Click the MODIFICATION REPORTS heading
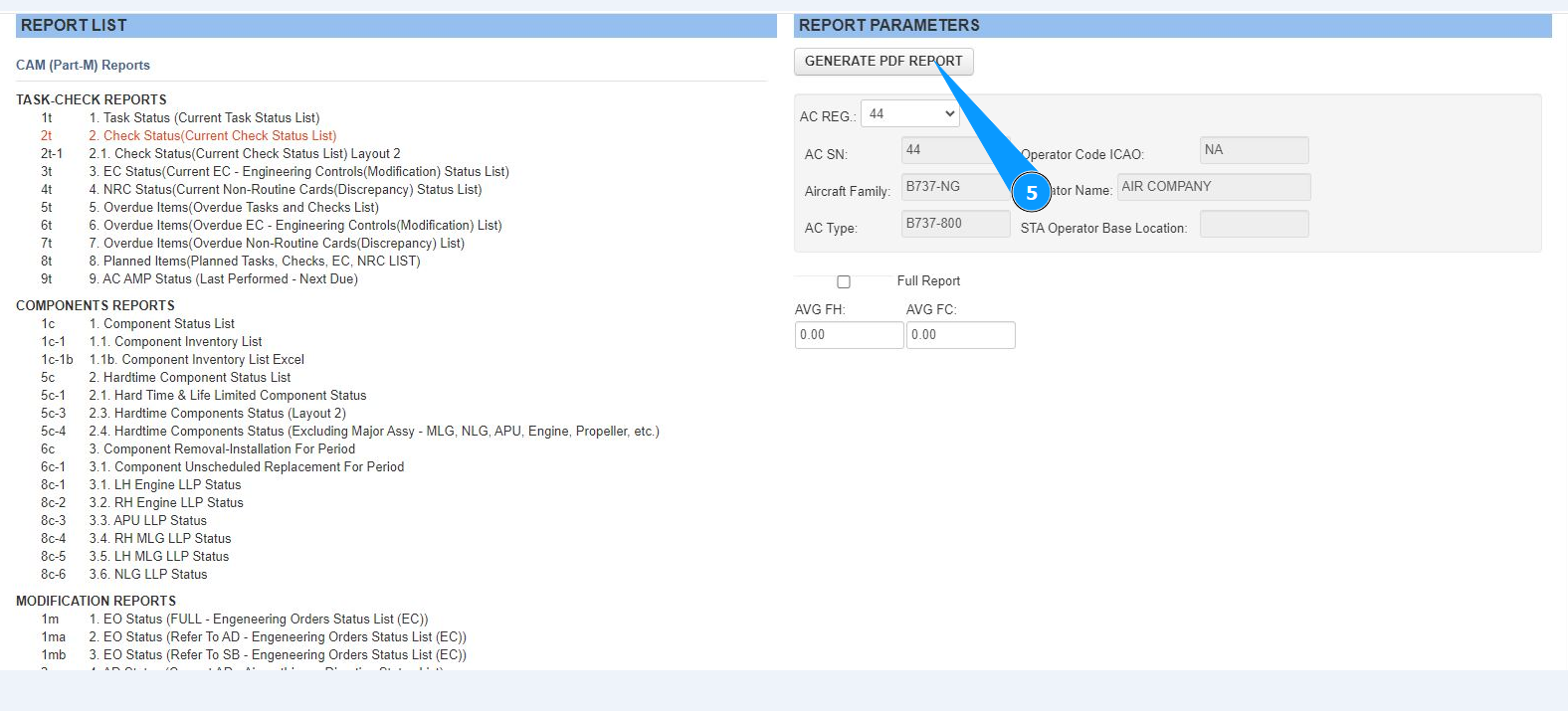This screenshot has height=711, width=1568. (97, 602)
